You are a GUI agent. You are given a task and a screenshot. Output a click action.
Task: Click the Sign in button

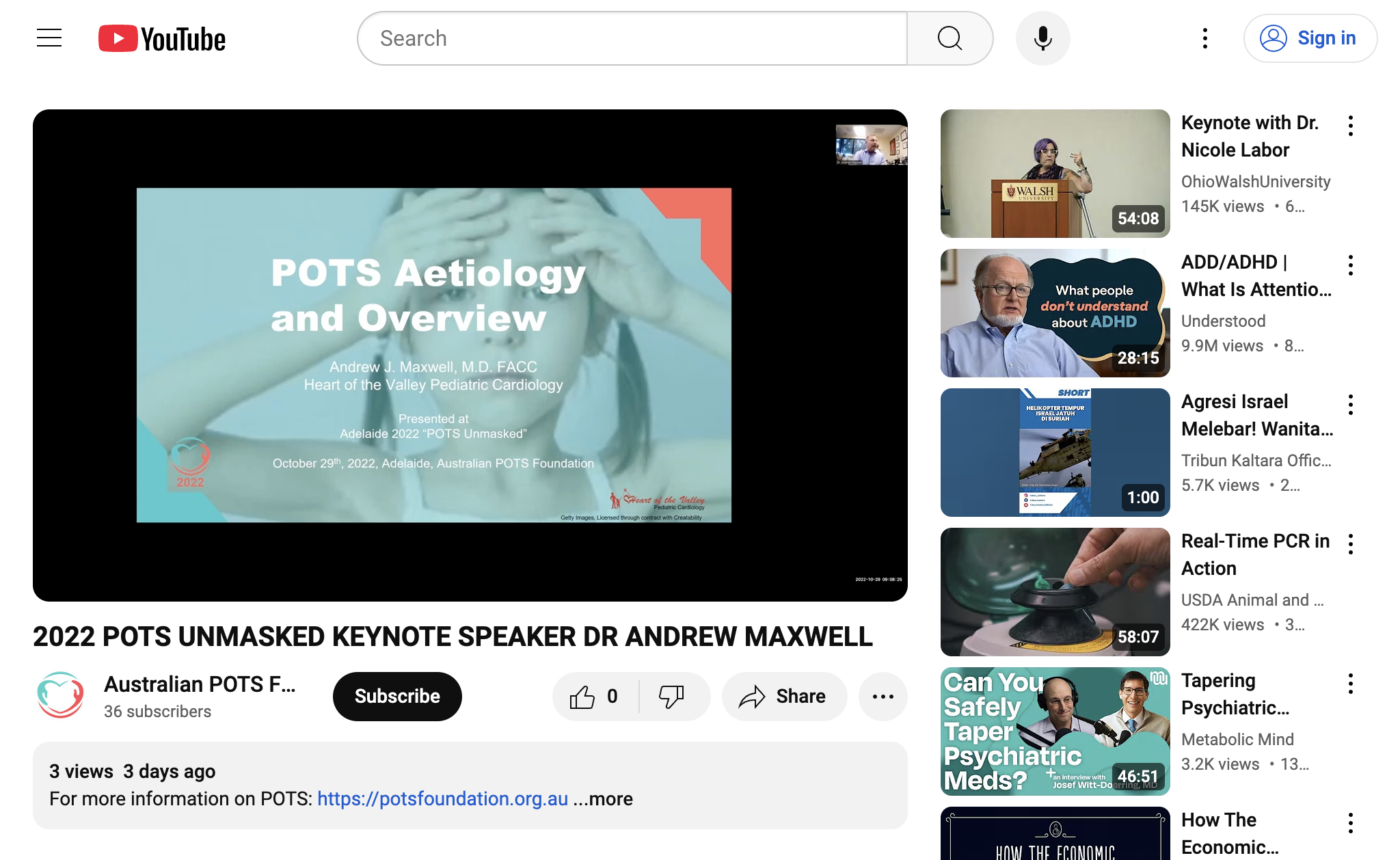coord(1310,38)
